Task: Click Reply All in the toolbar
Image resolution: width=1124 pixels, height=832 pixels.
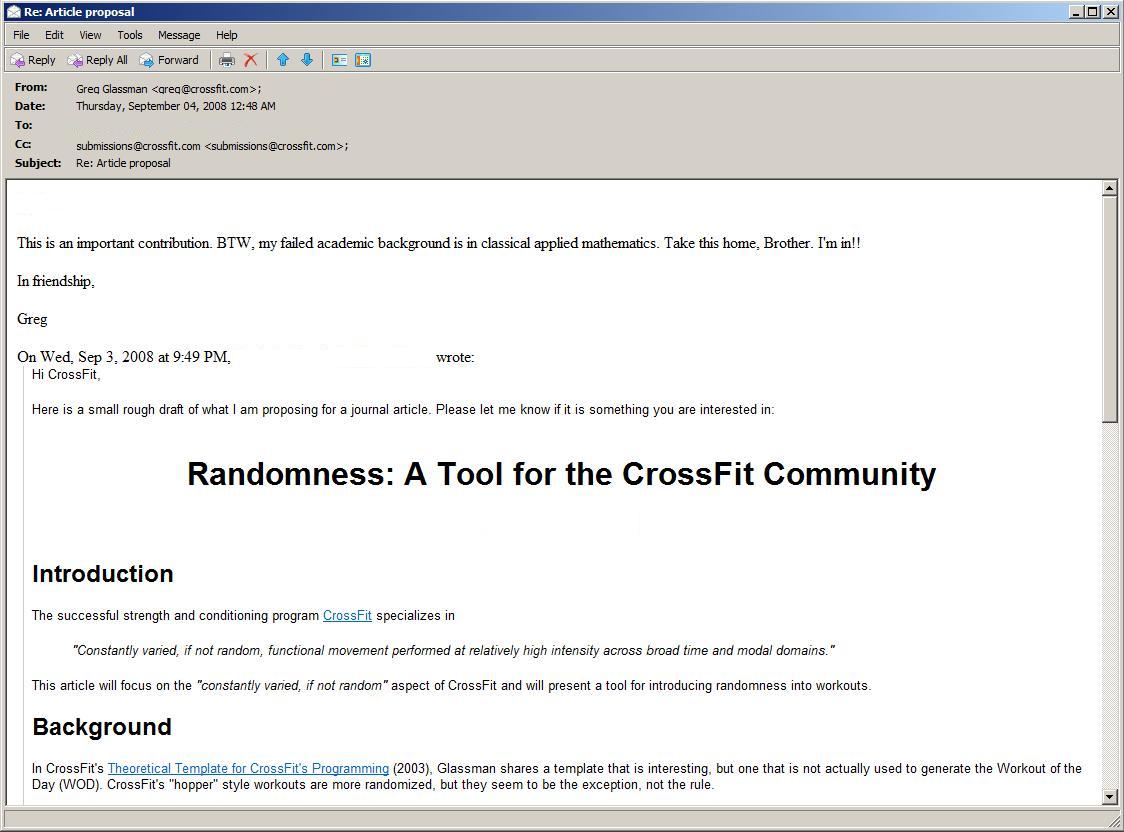Action: click(97, 60)
